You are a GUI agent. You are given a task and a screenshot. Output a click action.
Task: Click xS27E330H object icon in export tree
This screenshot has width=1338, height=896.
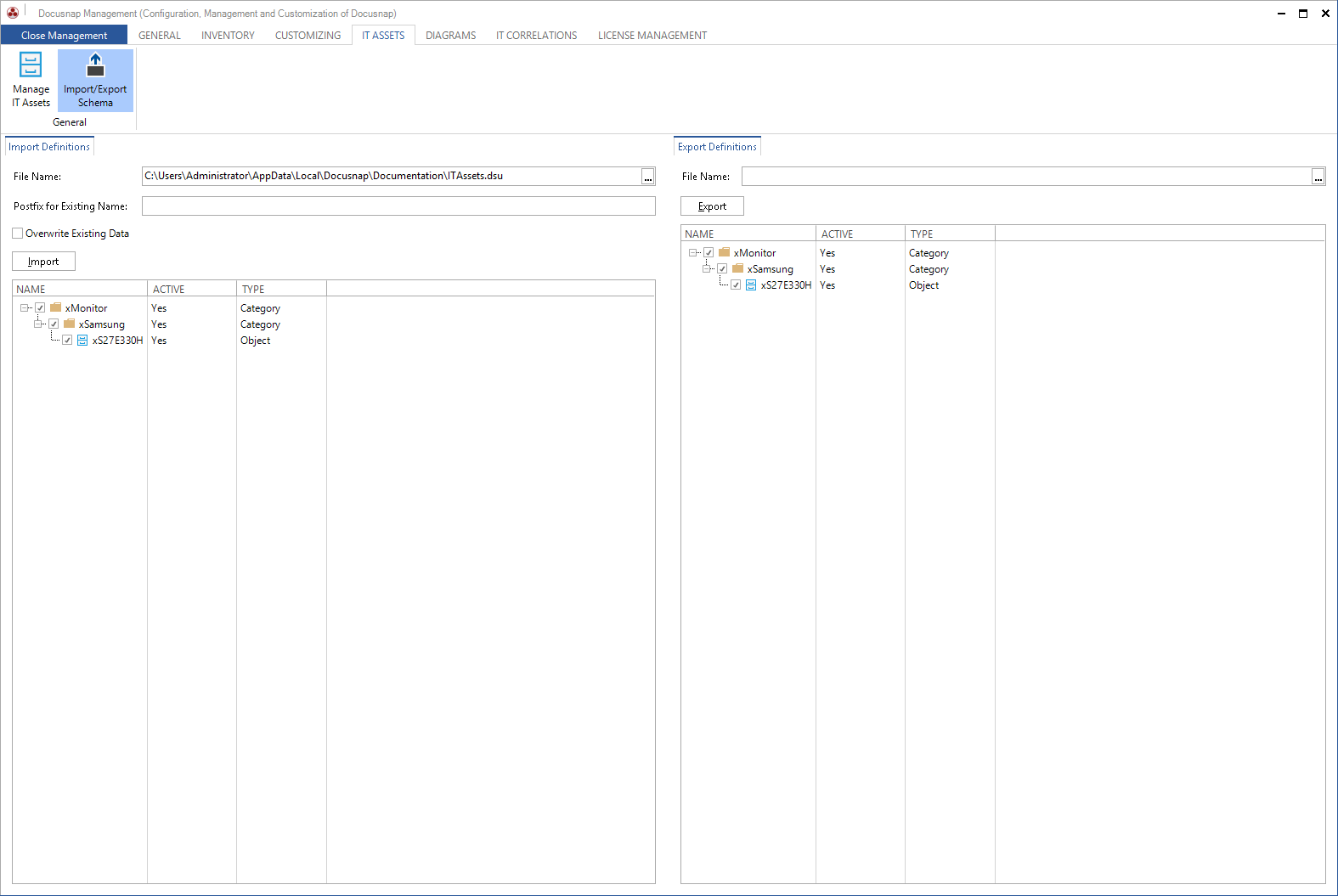coord(751,285)
